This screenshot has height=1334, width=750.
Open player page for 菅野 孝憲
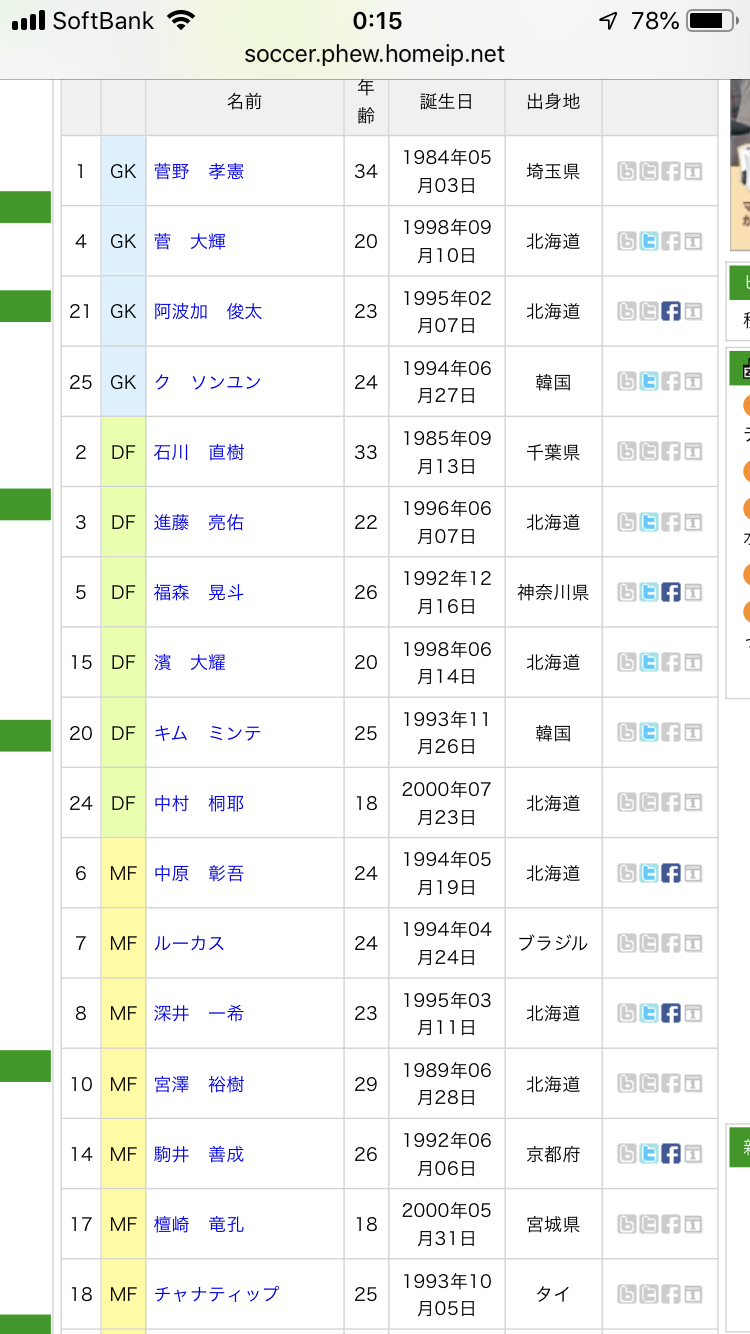pyautogui.click(x=199, y=171)
